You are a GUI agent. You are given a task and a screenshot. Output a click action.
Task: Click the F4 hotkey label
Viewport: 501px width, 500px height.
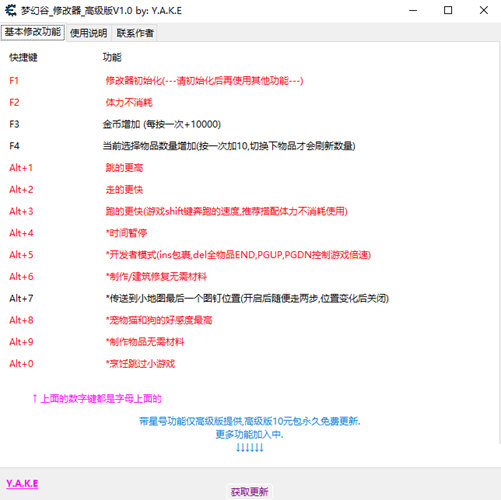(x=14, y=146)
